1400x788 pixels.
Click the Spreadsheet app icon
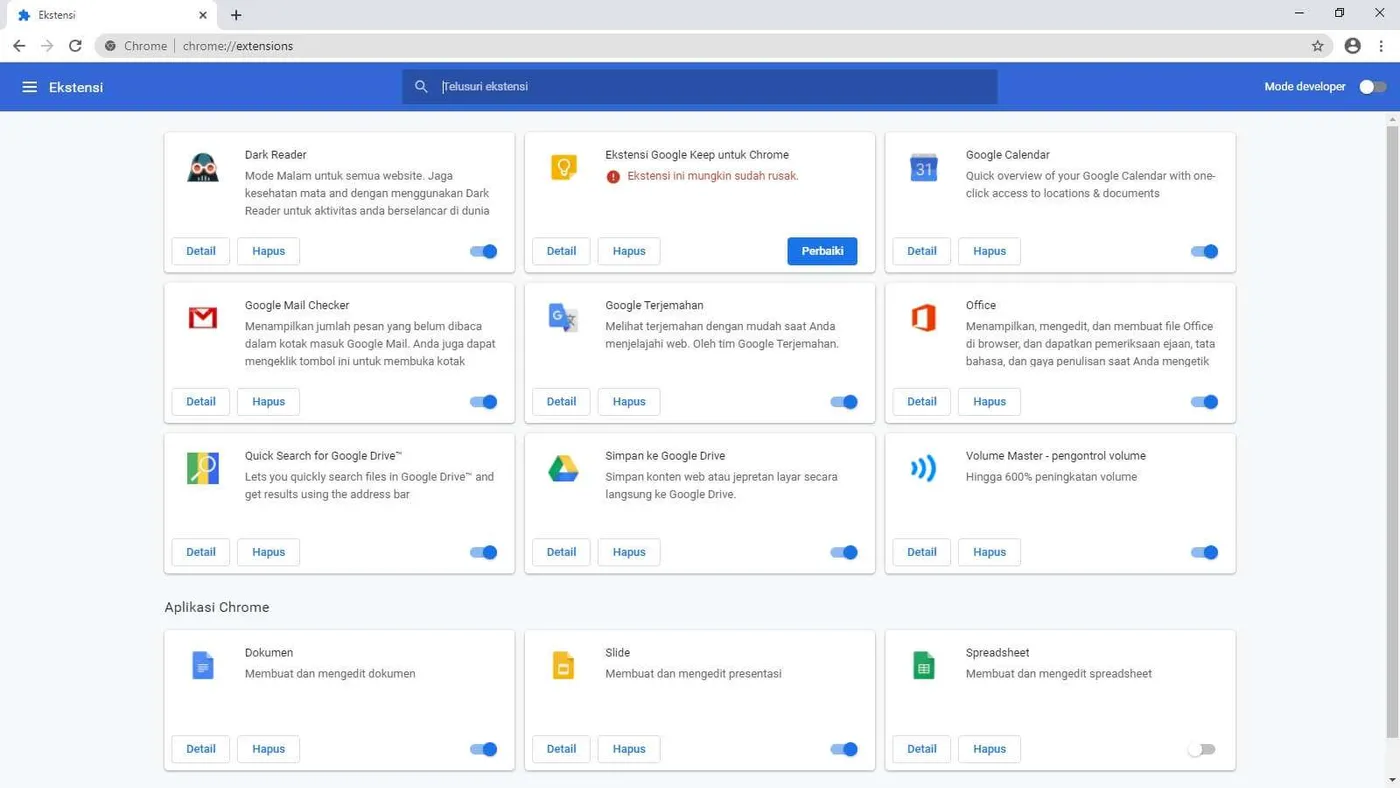tap(923, 665)
